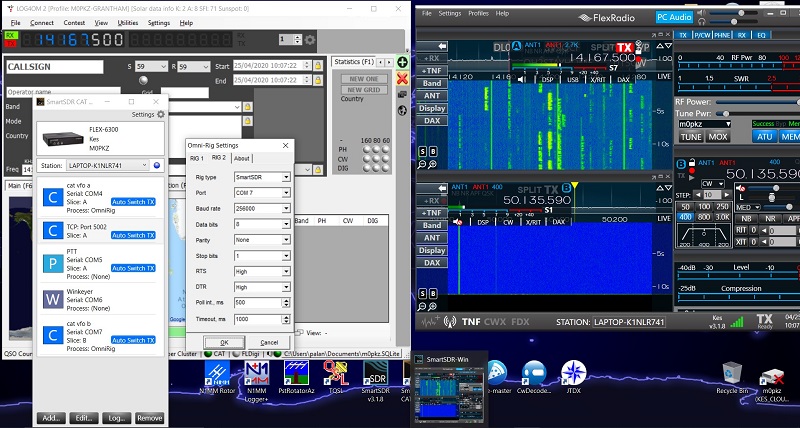Open TQSL desktop shortcut
This screenshot has height=428, width=800.
point(336,377)
